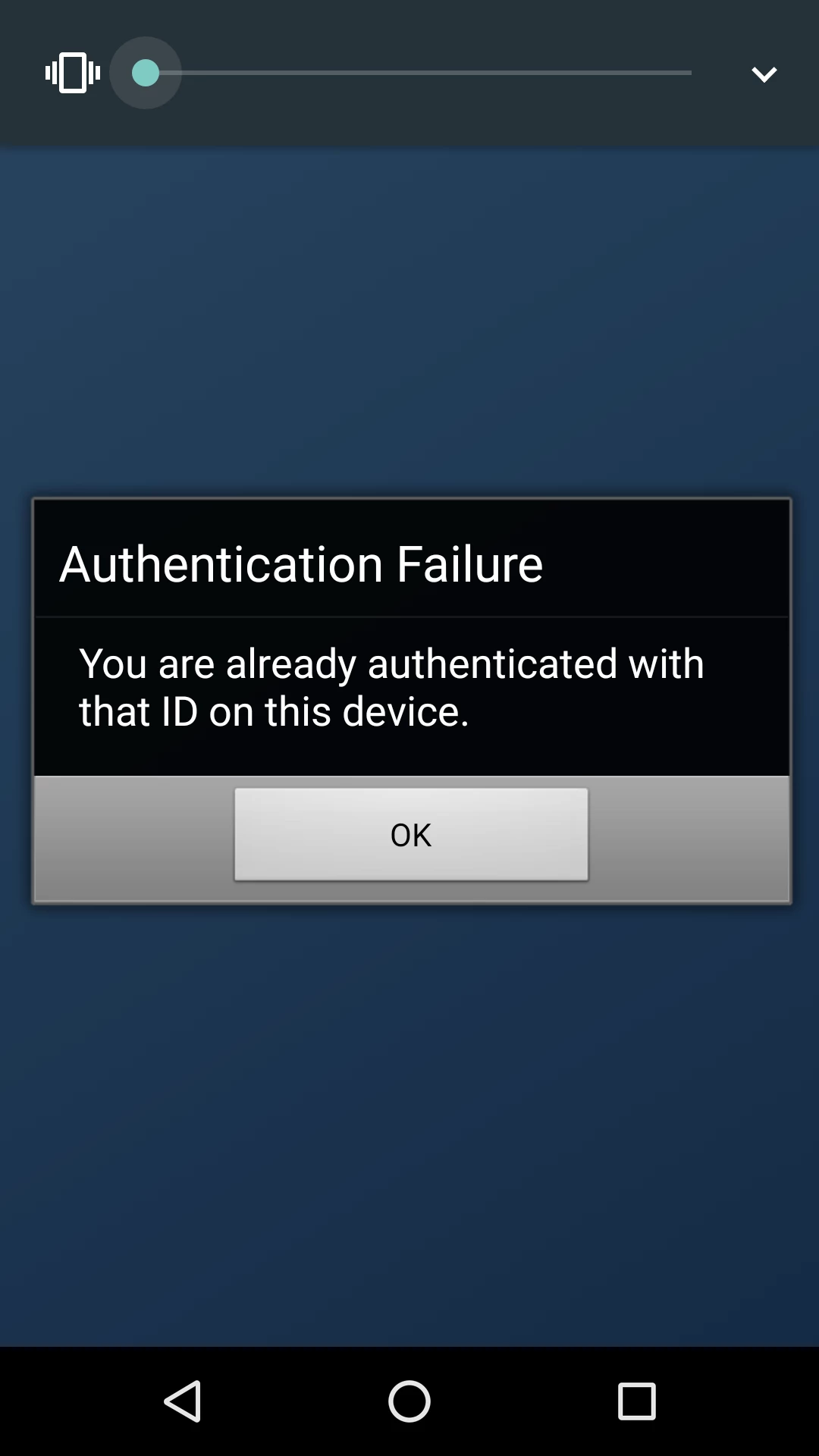The height and width of the screenshot is (1456, 819).
Task: Show more volume controls via down arrow
Action: [764, 74]
